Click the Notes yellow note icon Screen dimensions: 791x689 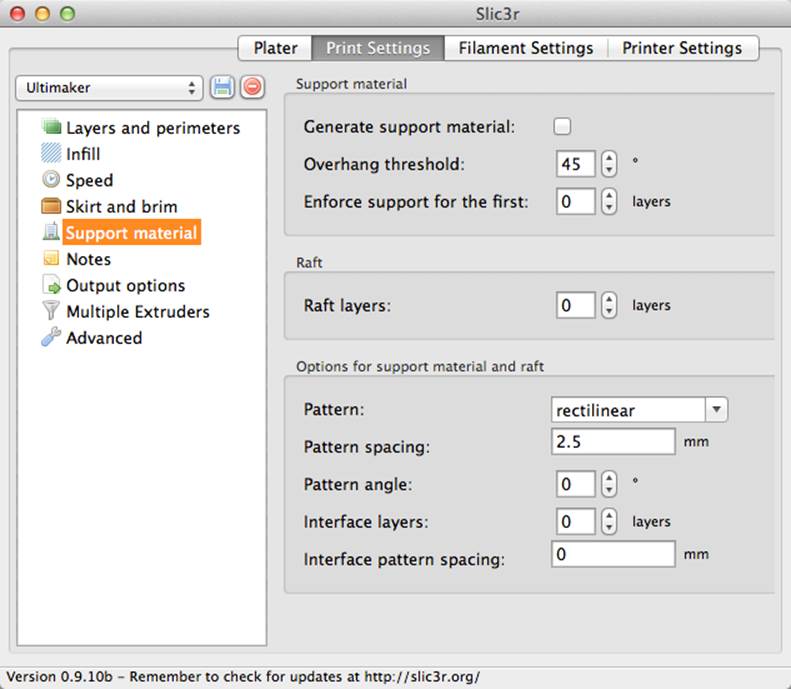tap(51, 258)
